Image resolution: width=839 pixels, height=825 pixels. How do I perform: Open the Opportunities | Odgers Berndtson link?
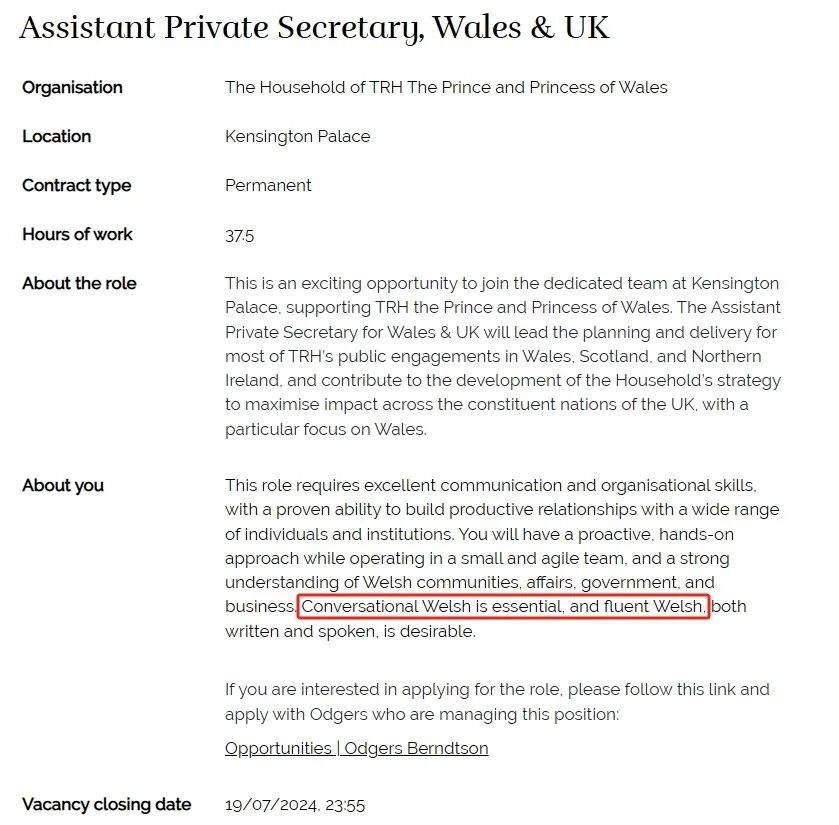(356, 748)
